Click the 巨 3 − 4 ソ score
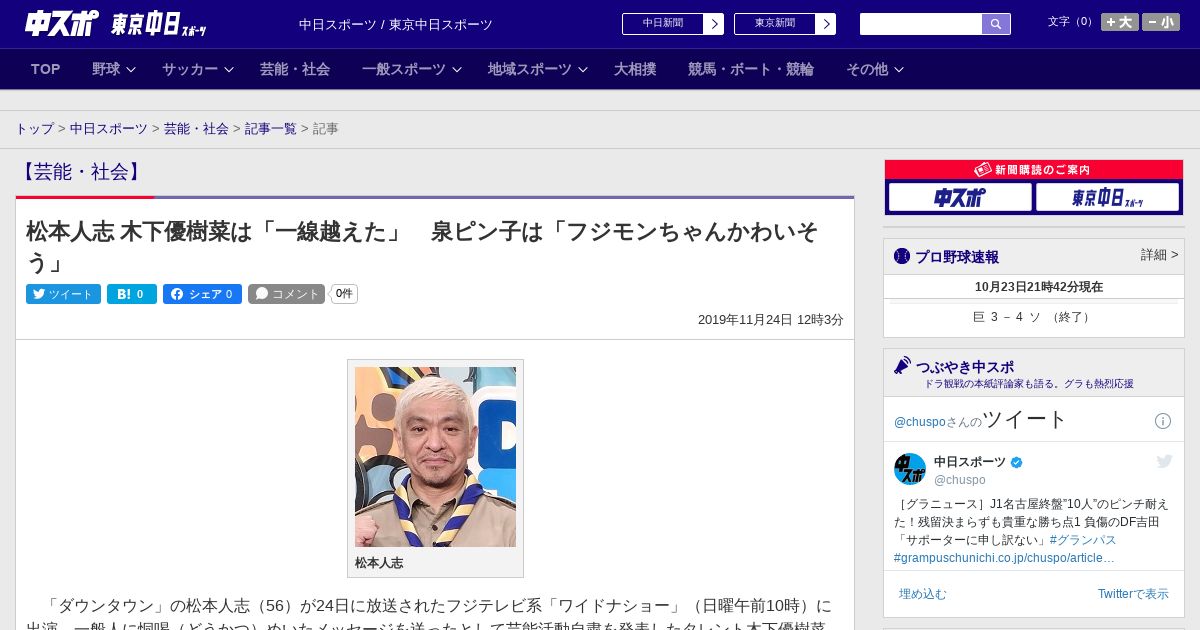 click(x=1034, y=317)
